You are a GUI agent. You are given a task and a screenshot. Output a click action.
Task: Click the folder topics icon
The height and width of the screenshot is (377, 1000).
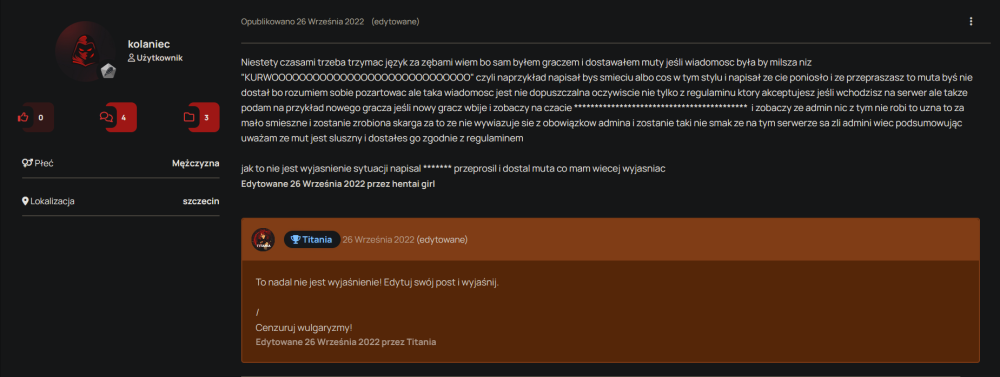coord(188,117)
